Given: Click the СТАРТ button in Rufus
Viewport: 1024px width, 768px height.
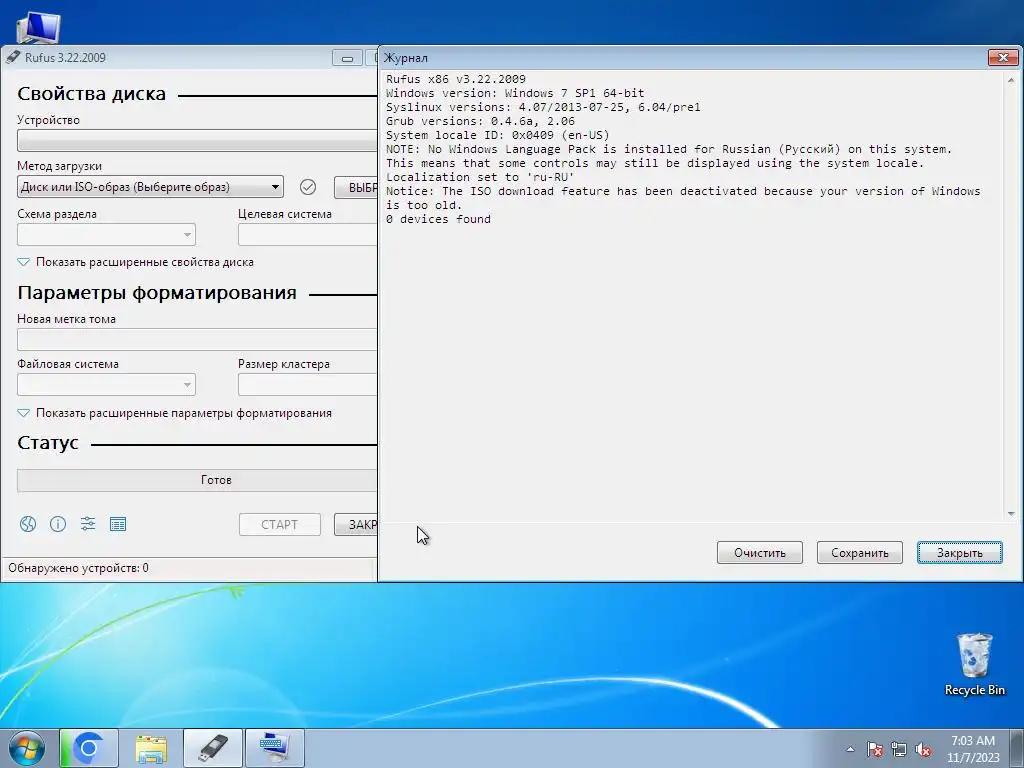Looking at the screenshot, I should coord(280,524).
